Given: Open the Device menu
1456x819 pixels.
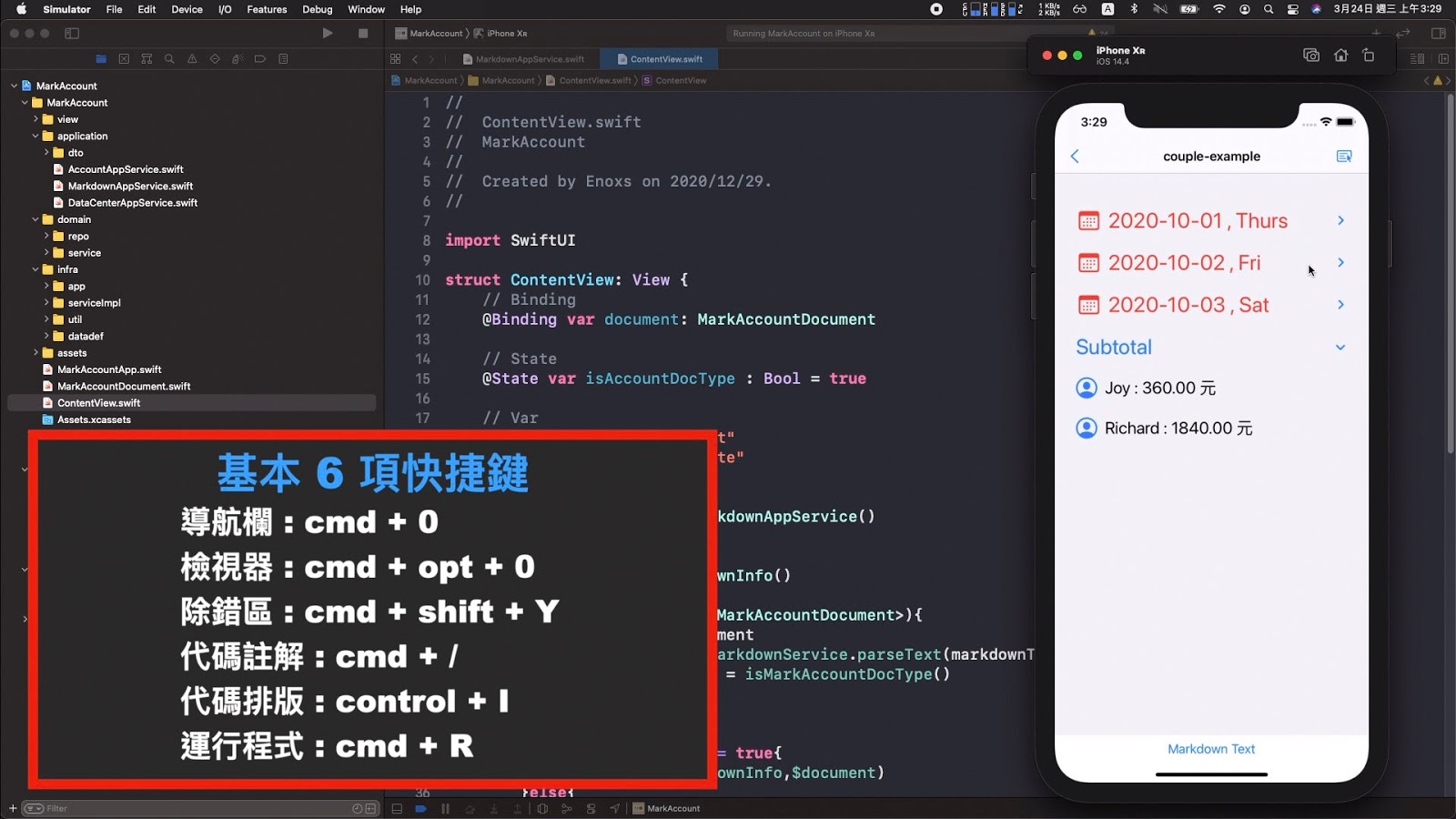Looking at the screenshot, I should coord(187,9).
